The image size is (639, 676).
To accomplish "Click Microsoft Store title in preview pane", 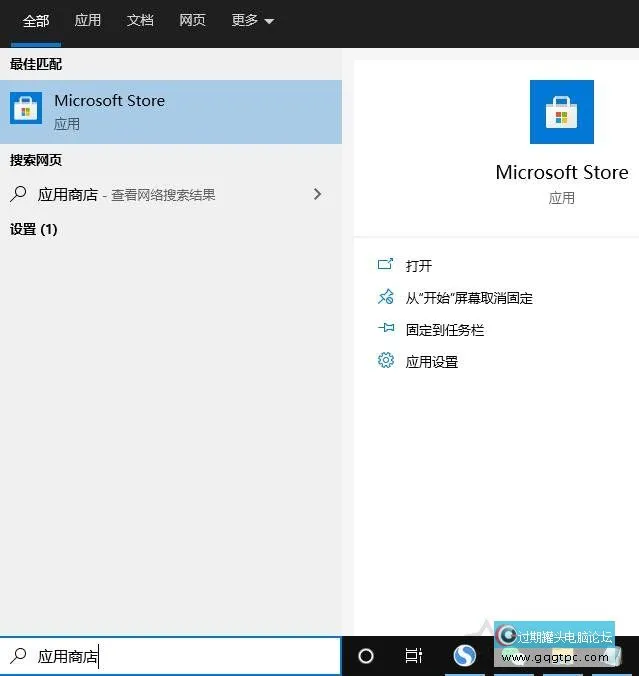I will [561, 172].
